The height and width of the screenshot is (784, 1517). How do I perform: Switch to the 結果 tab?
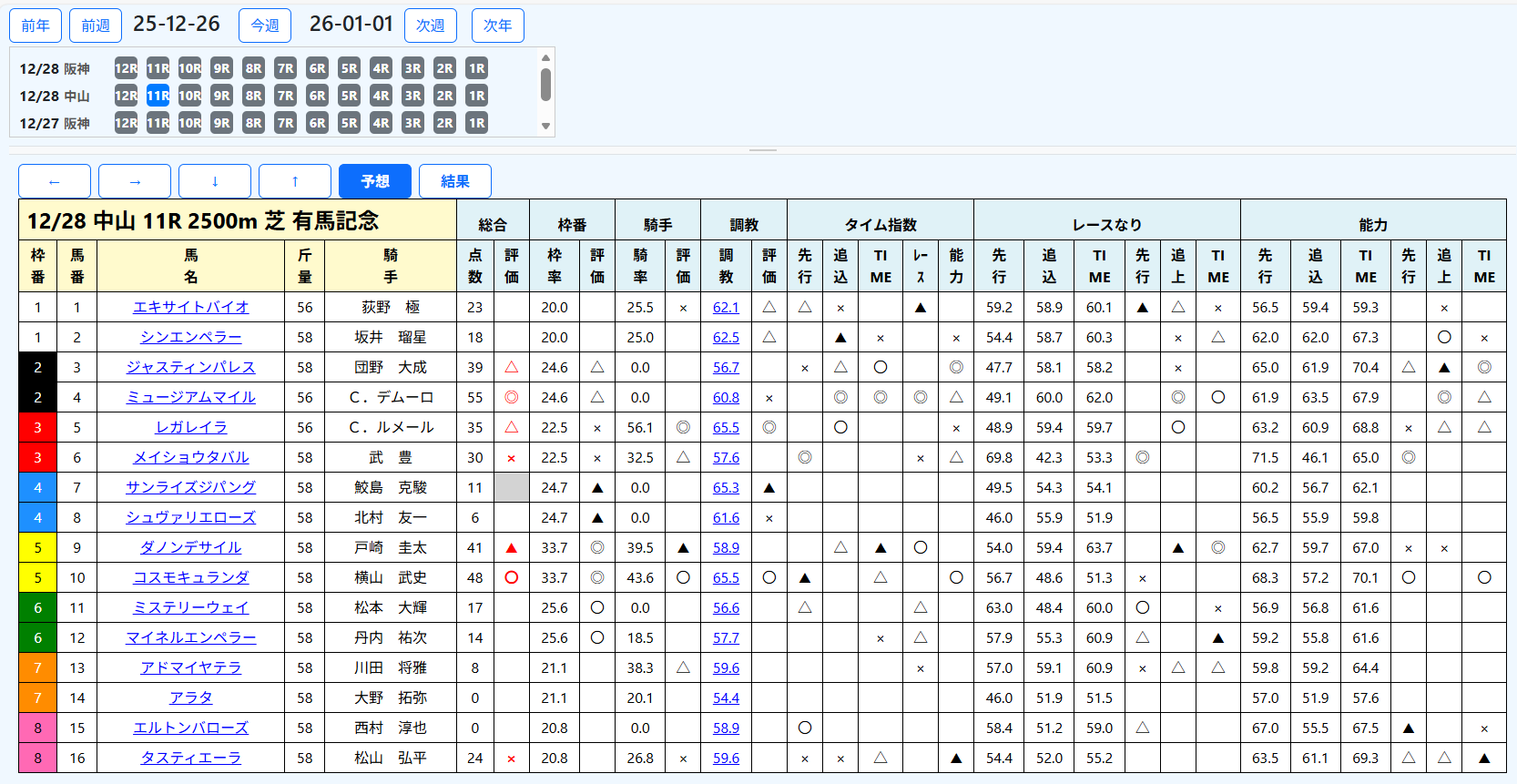455,181
